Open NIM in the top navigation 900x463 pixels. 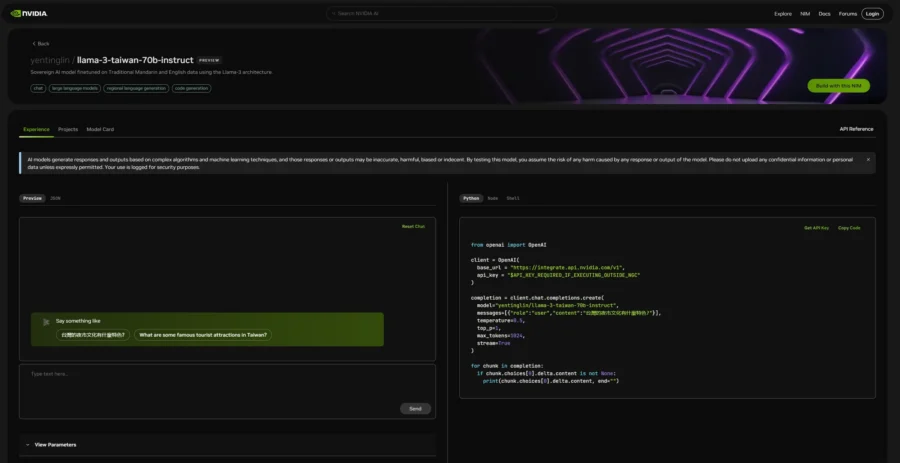click(x=805, y=14)
